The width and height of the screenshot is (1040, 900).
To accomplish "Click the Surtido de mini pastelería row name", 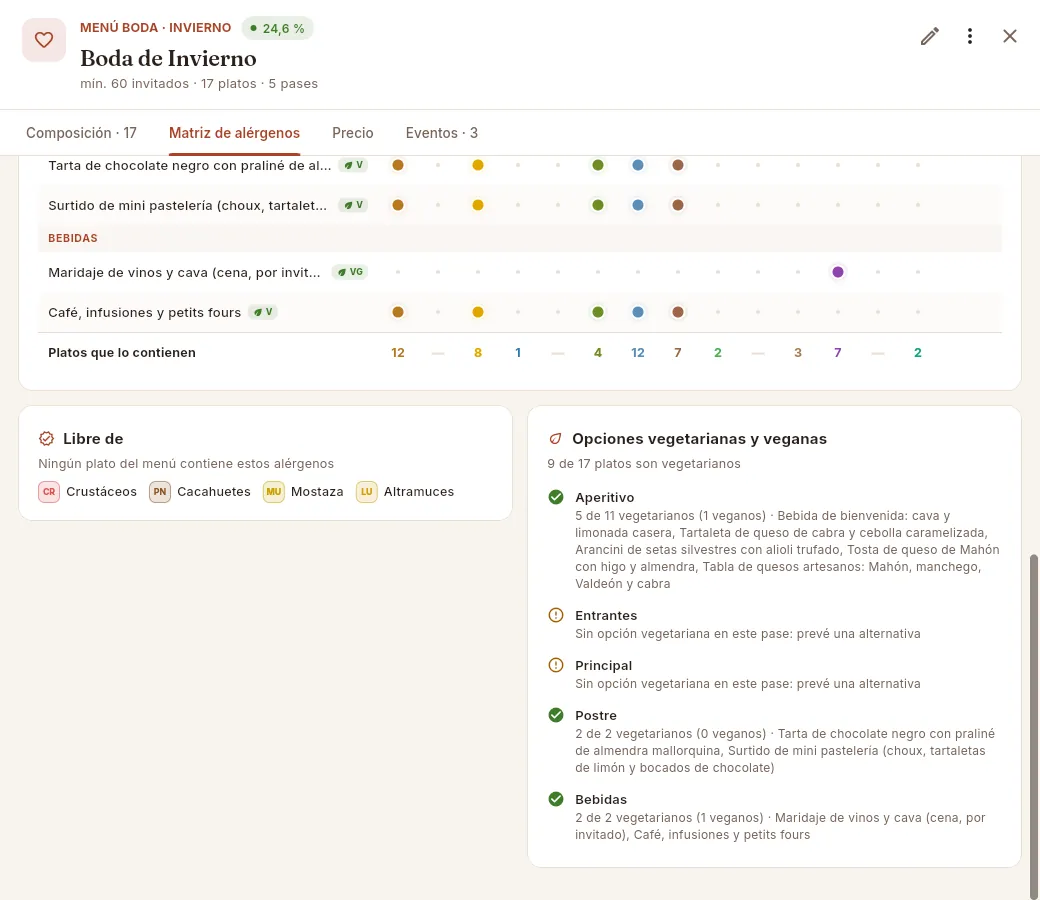I will pyautogui.click(x=188, y=205).
